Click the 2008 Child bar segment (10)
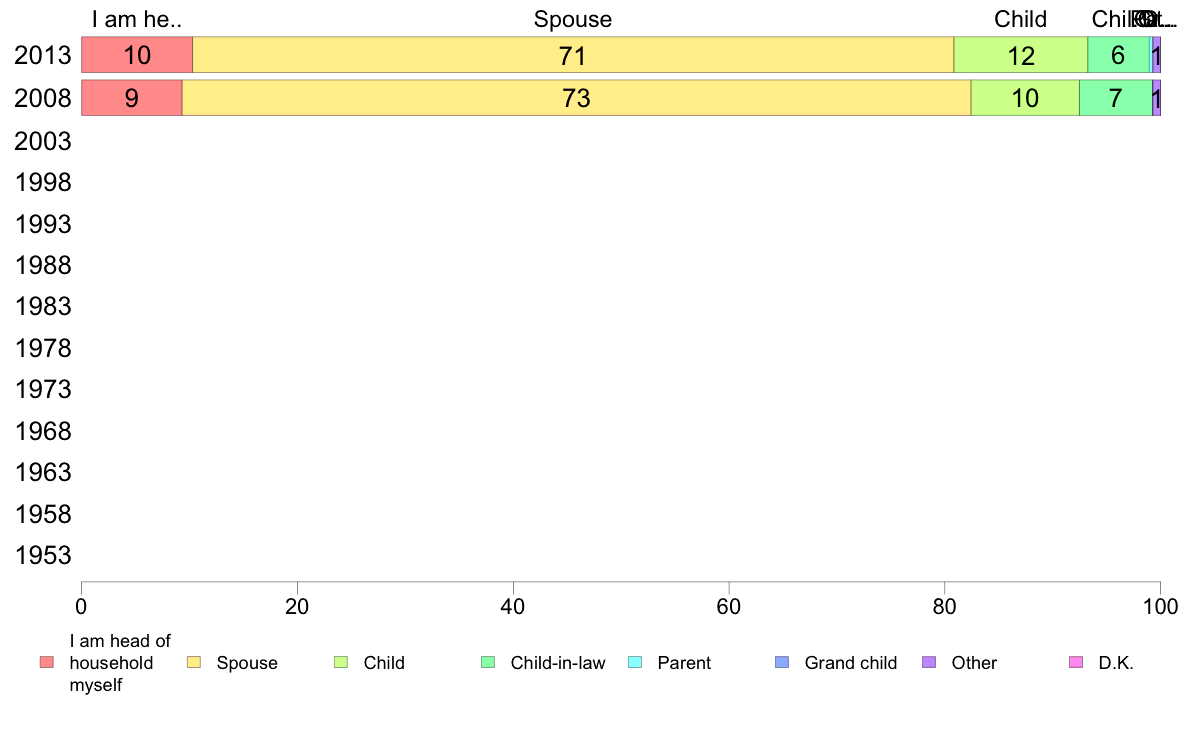Screen dimensions: 1188x736 point(1025,98)
